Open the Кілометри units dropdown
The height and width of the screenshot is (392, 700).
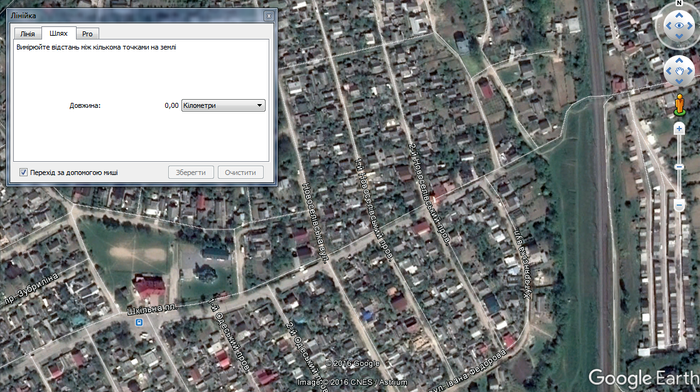223,105
